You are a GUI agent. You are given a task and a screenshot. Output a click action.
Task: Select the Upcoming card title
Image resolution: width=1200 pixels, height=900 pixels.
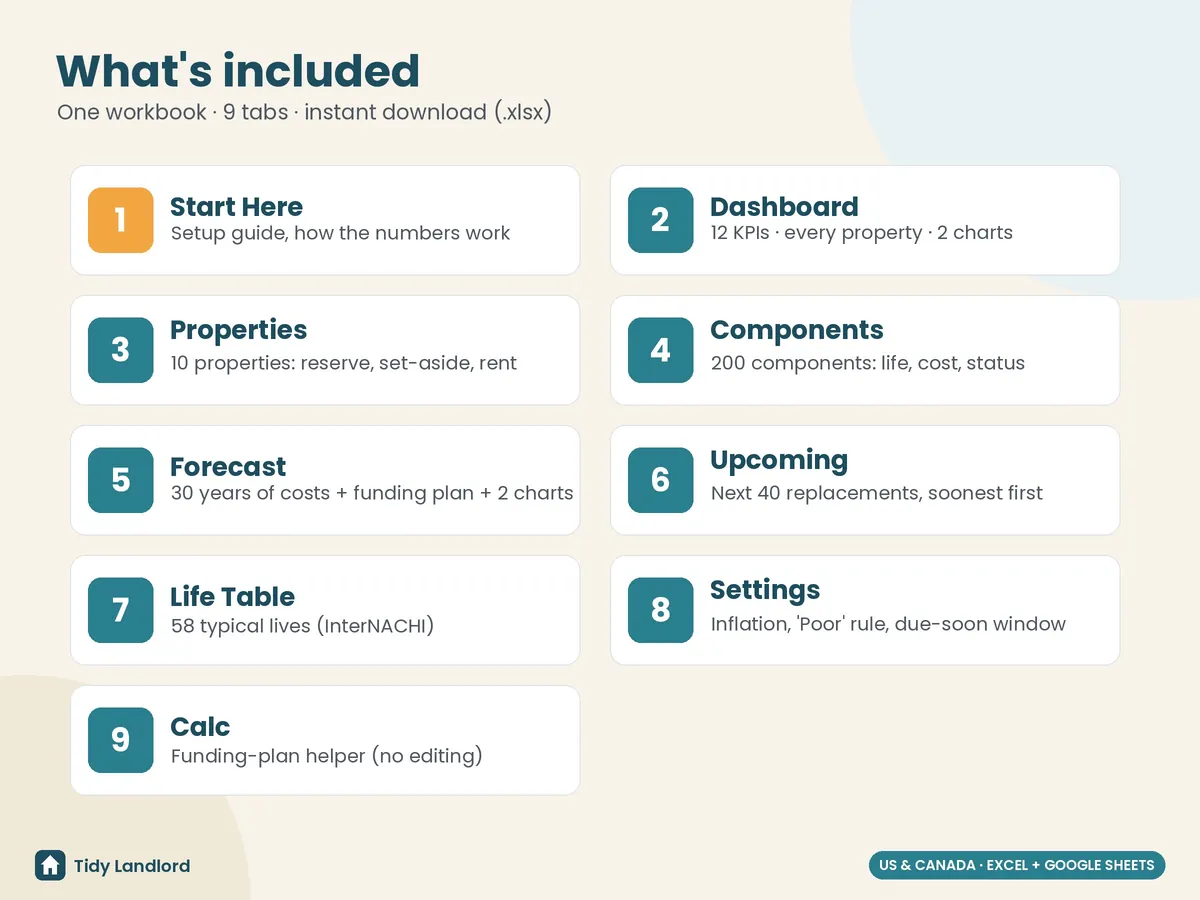coord(779,460)
